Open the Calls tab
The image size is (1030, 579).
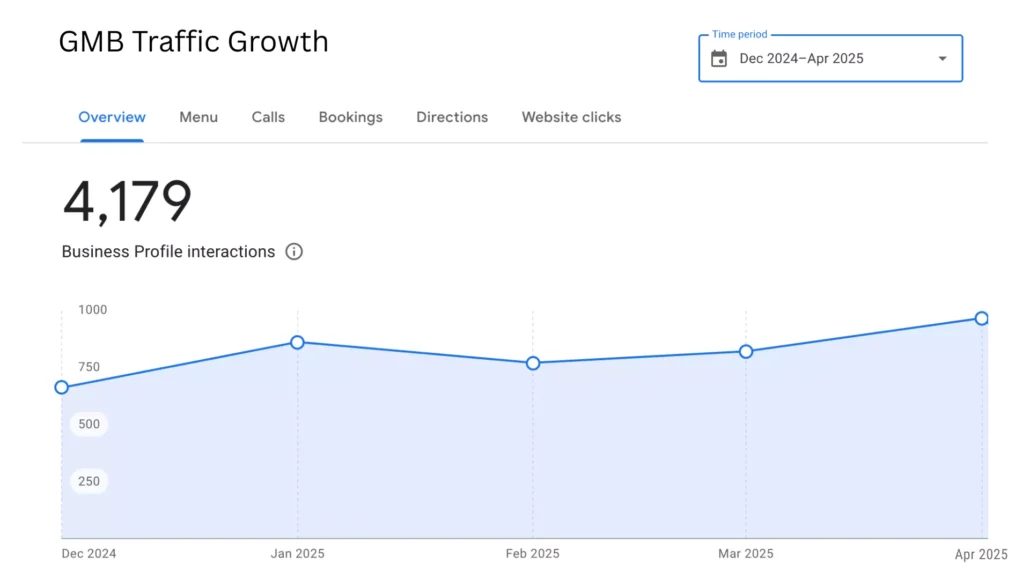pyautogui.click(x=268, y=117)
